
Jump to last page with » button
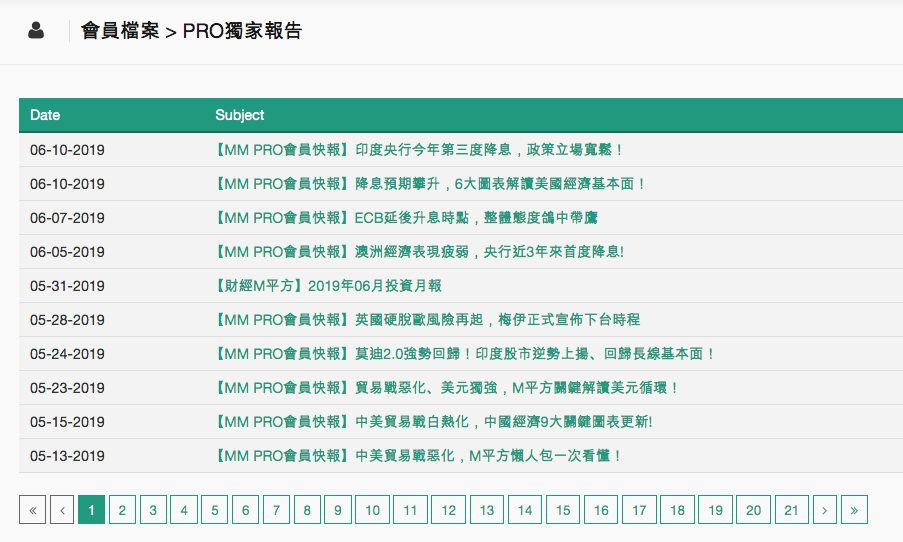pyautogui.click(x=854, y=510)
